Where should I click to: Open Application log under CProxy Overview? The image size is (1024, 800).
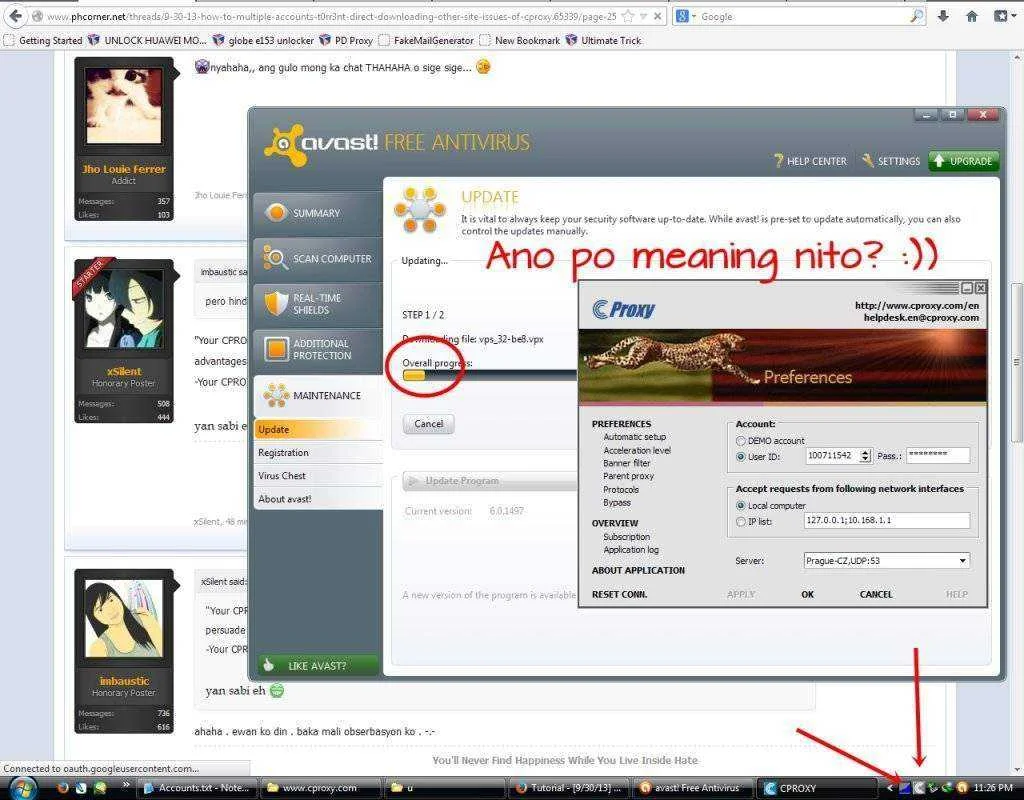coord(631,550)
